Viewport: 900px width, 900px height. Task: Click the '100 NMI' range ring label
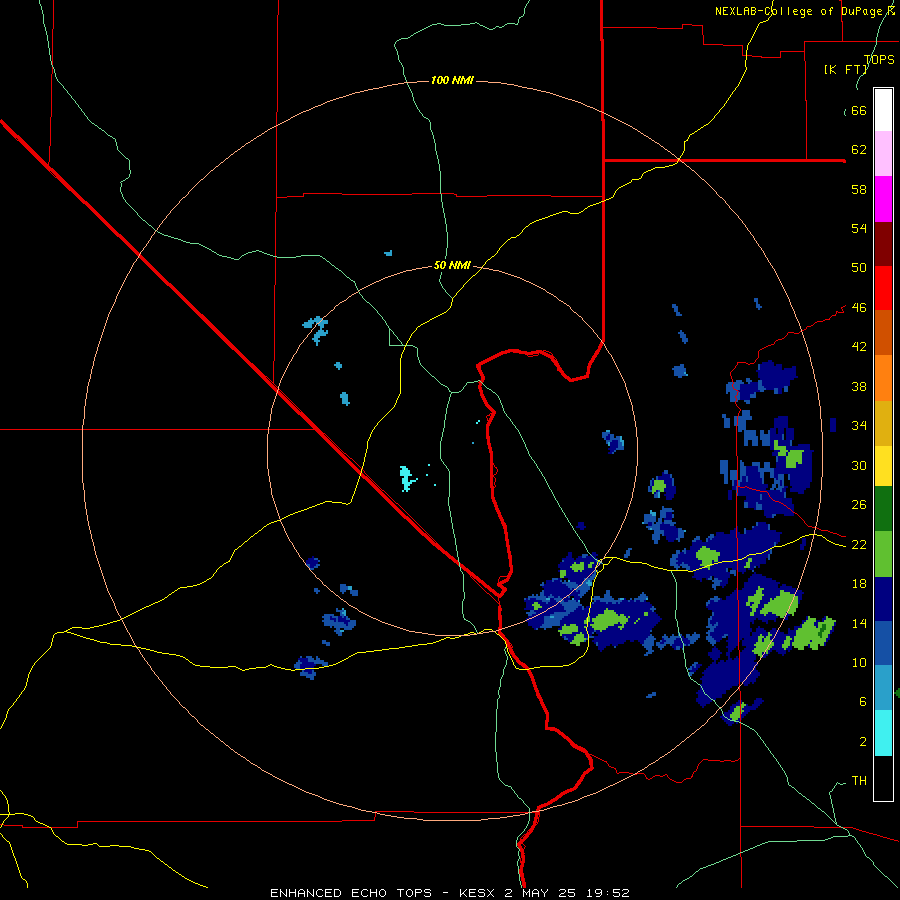click(452, 80)
